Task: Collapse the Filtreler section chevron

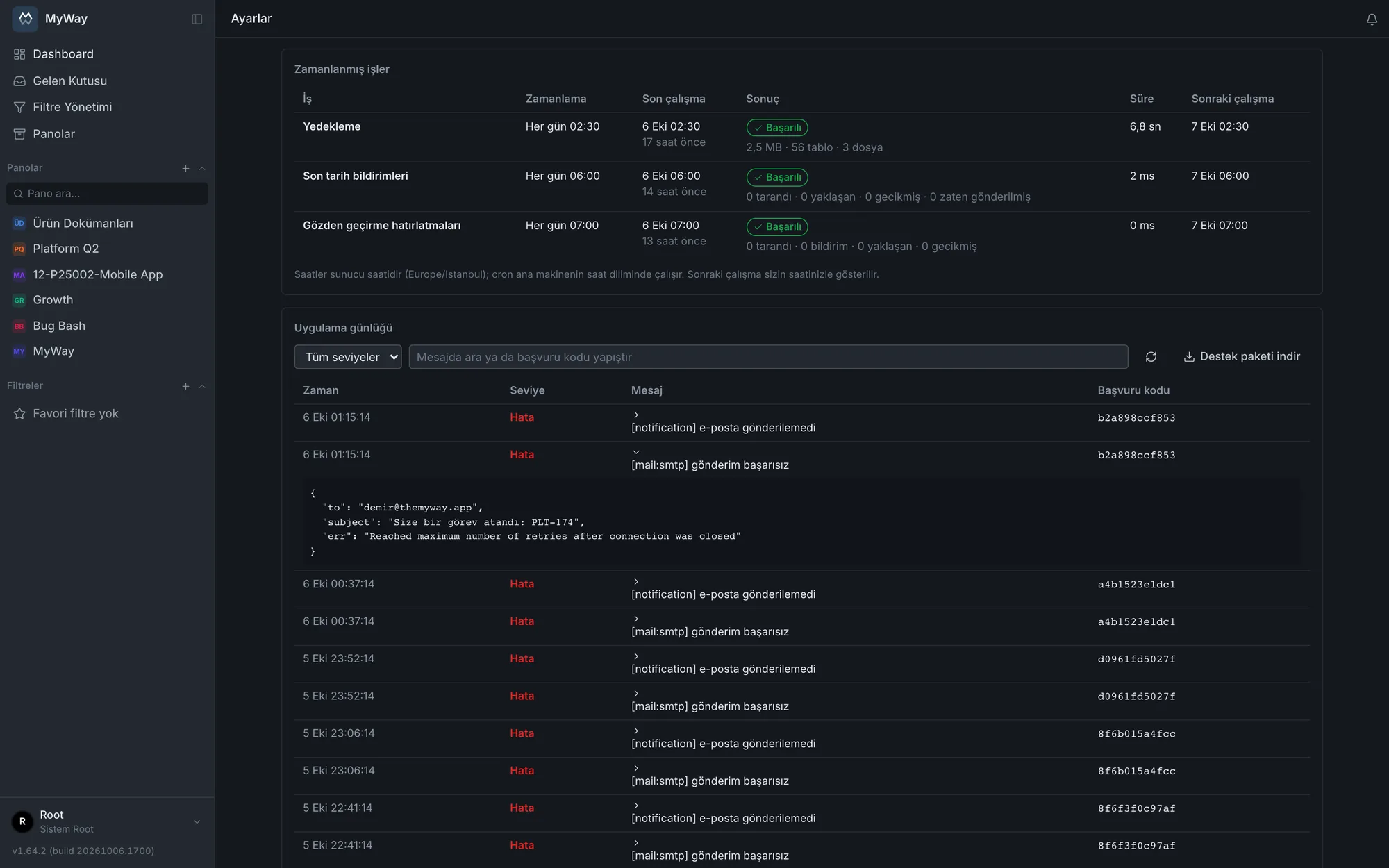Action: (202, 386)
